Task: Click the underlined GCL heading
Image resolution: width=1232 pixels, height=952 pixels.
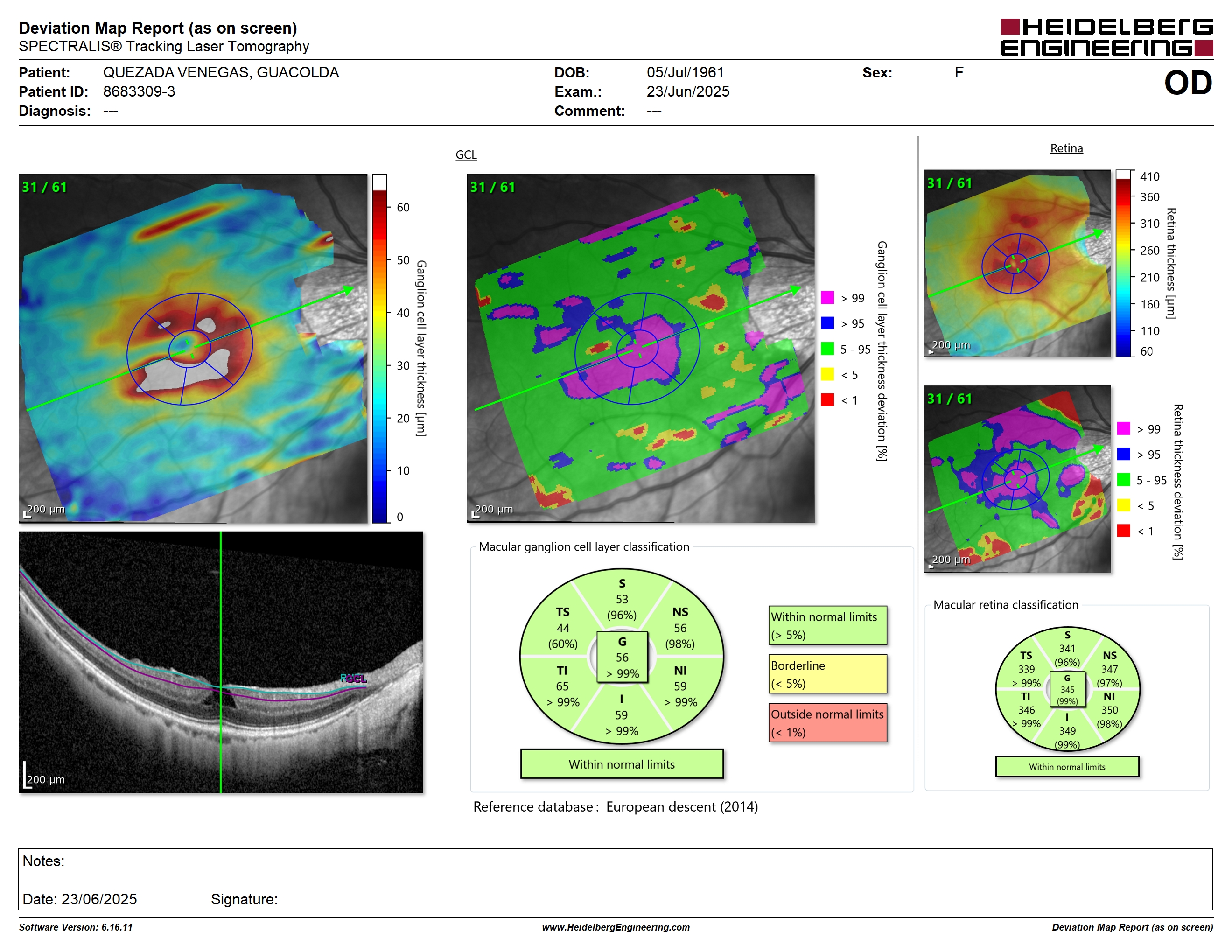Action: pyautogui.click(x=466, y=154)
